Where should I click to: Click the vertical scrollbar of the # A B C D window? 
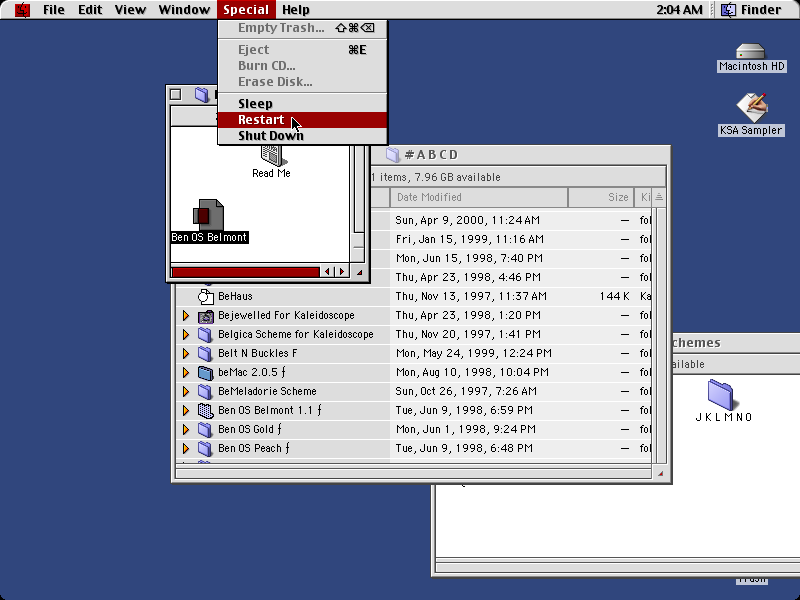tap(659, 335)
